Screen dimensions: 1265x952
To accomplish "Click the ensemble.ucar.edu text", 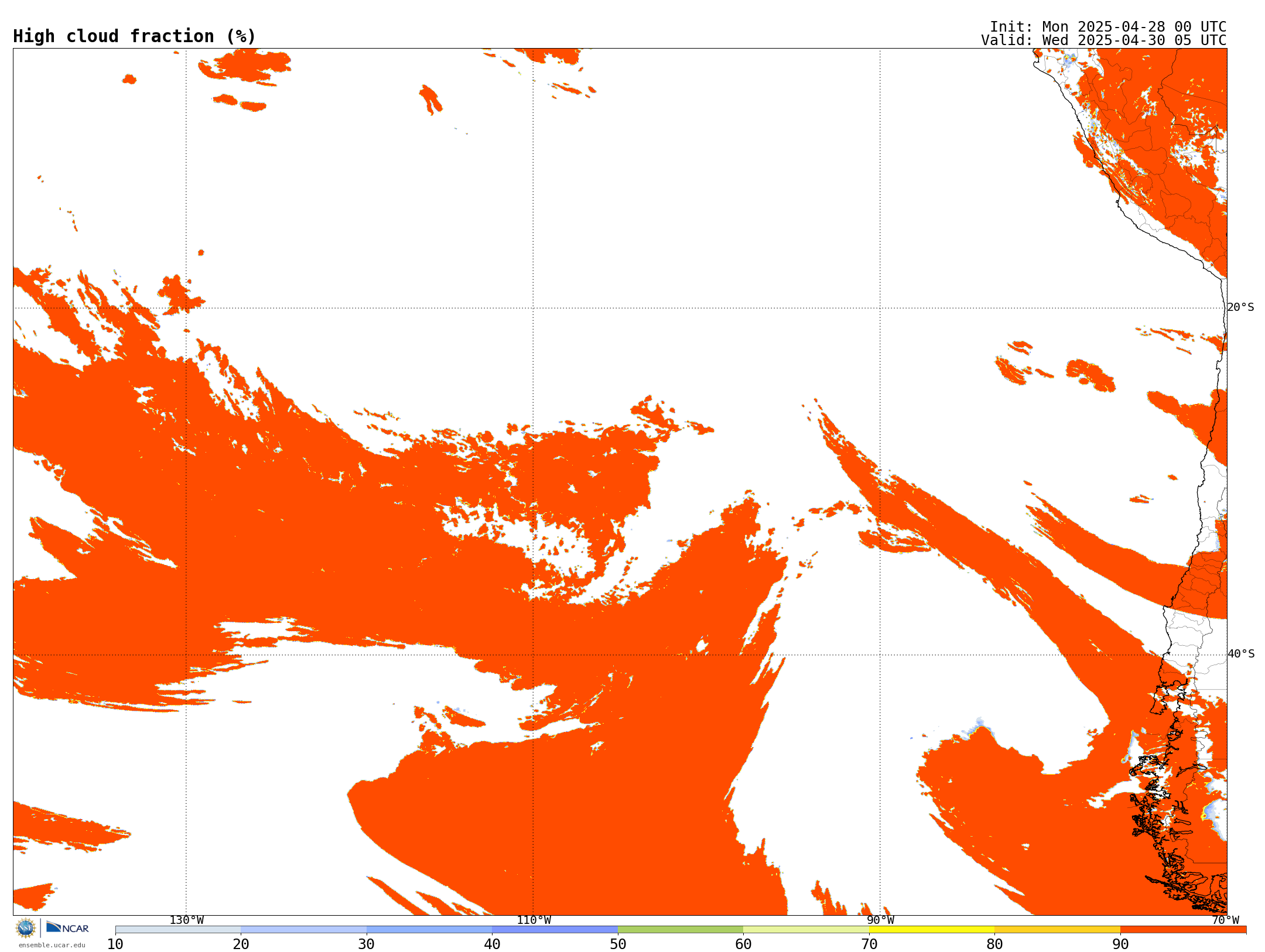I will pos(52,945).
